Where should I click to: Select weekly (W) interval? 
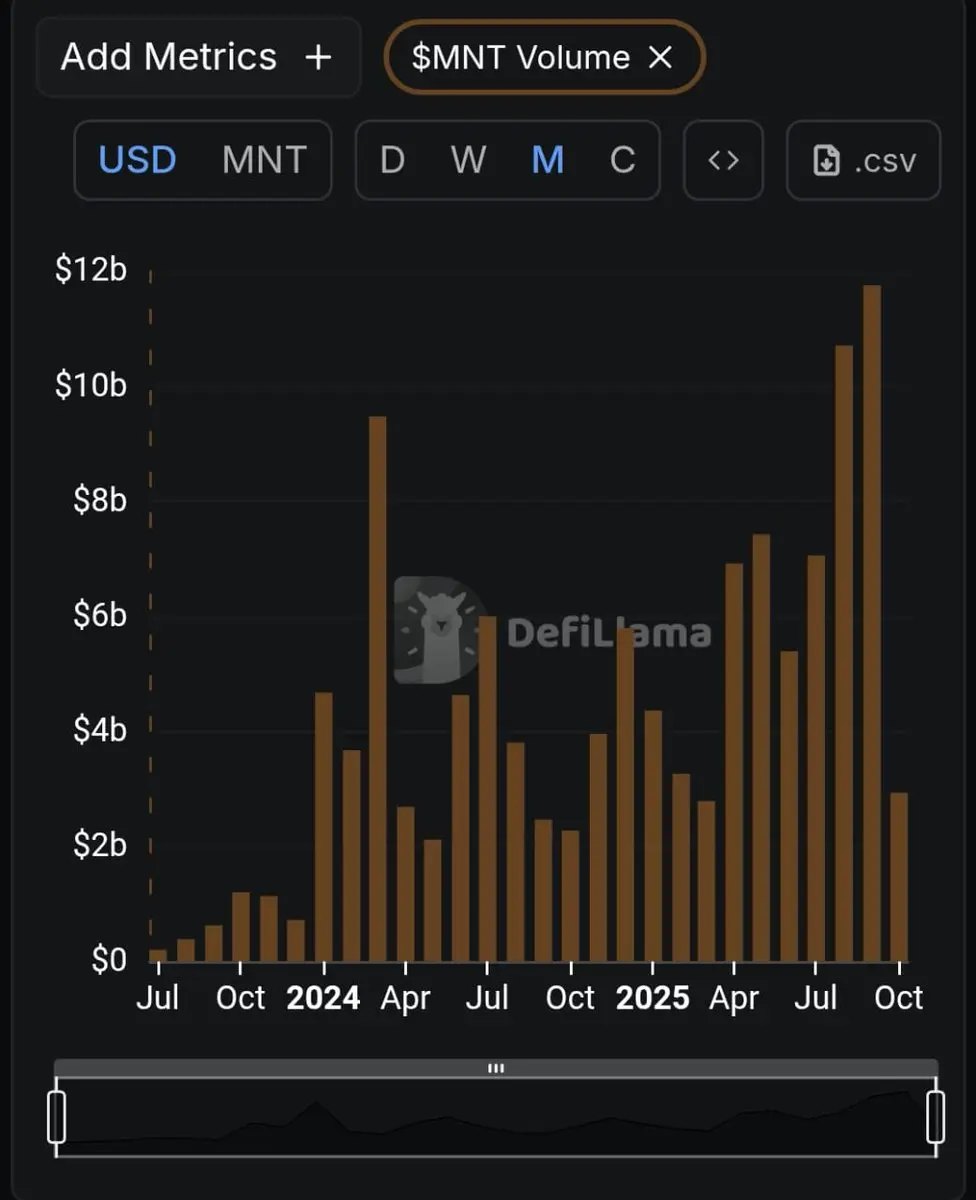[x=468, y=160]
